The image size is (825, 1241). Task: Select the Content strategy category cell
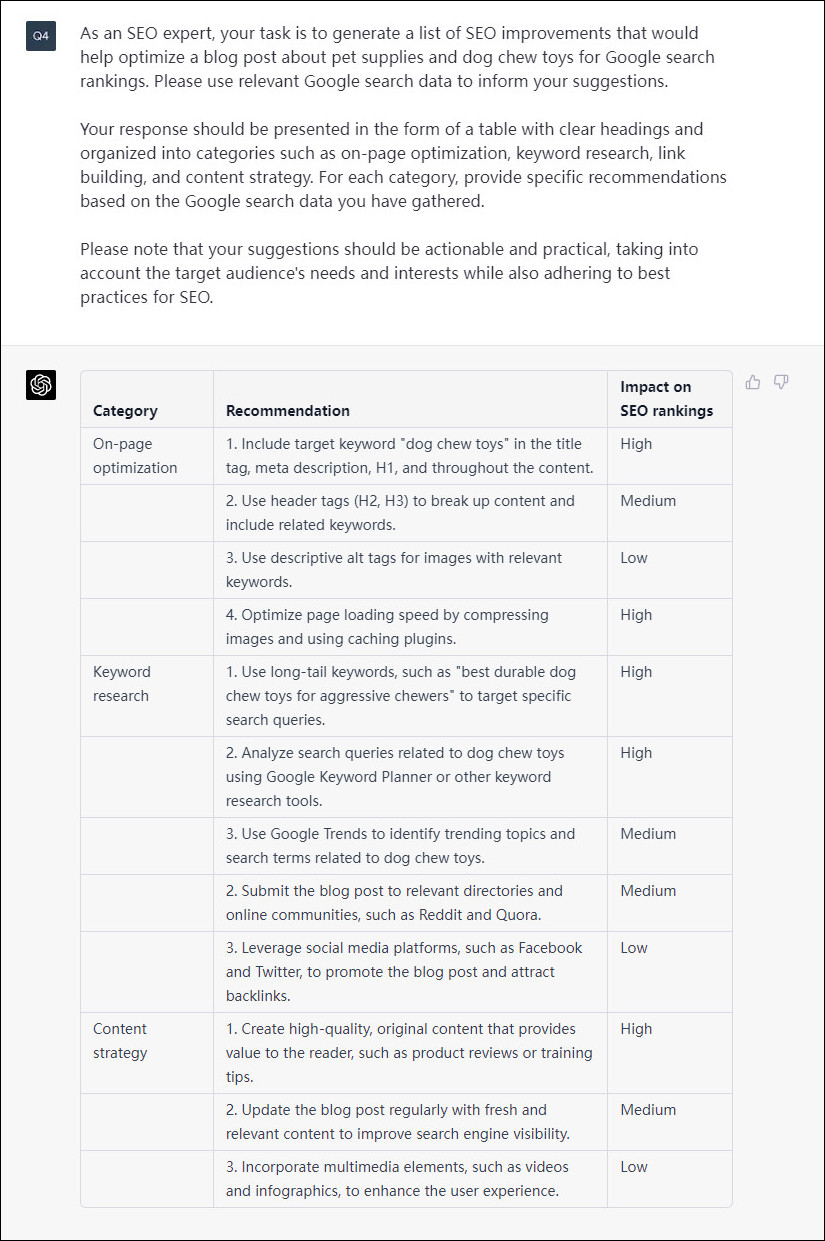(x=120, y=1041)
